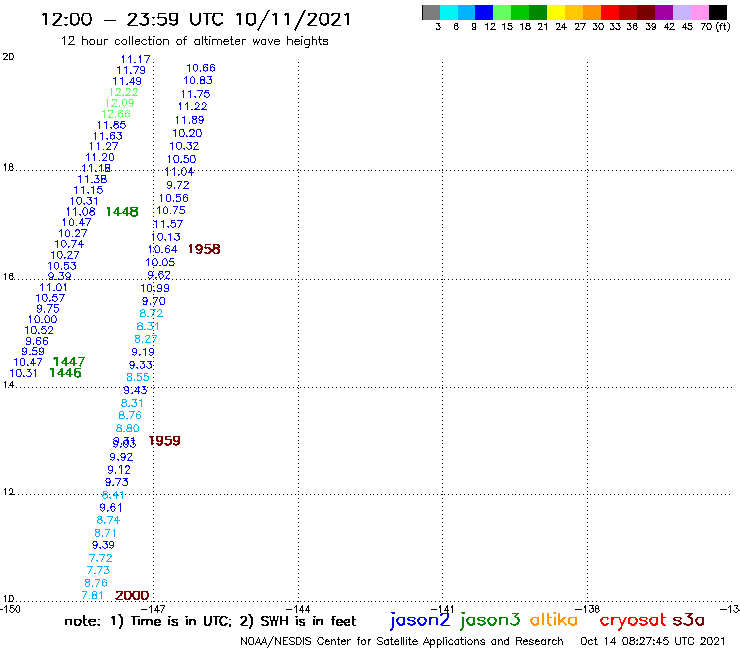Click the jason2 satellite label
This screenshot has height=650, width=740.
(x=420, y=620)
